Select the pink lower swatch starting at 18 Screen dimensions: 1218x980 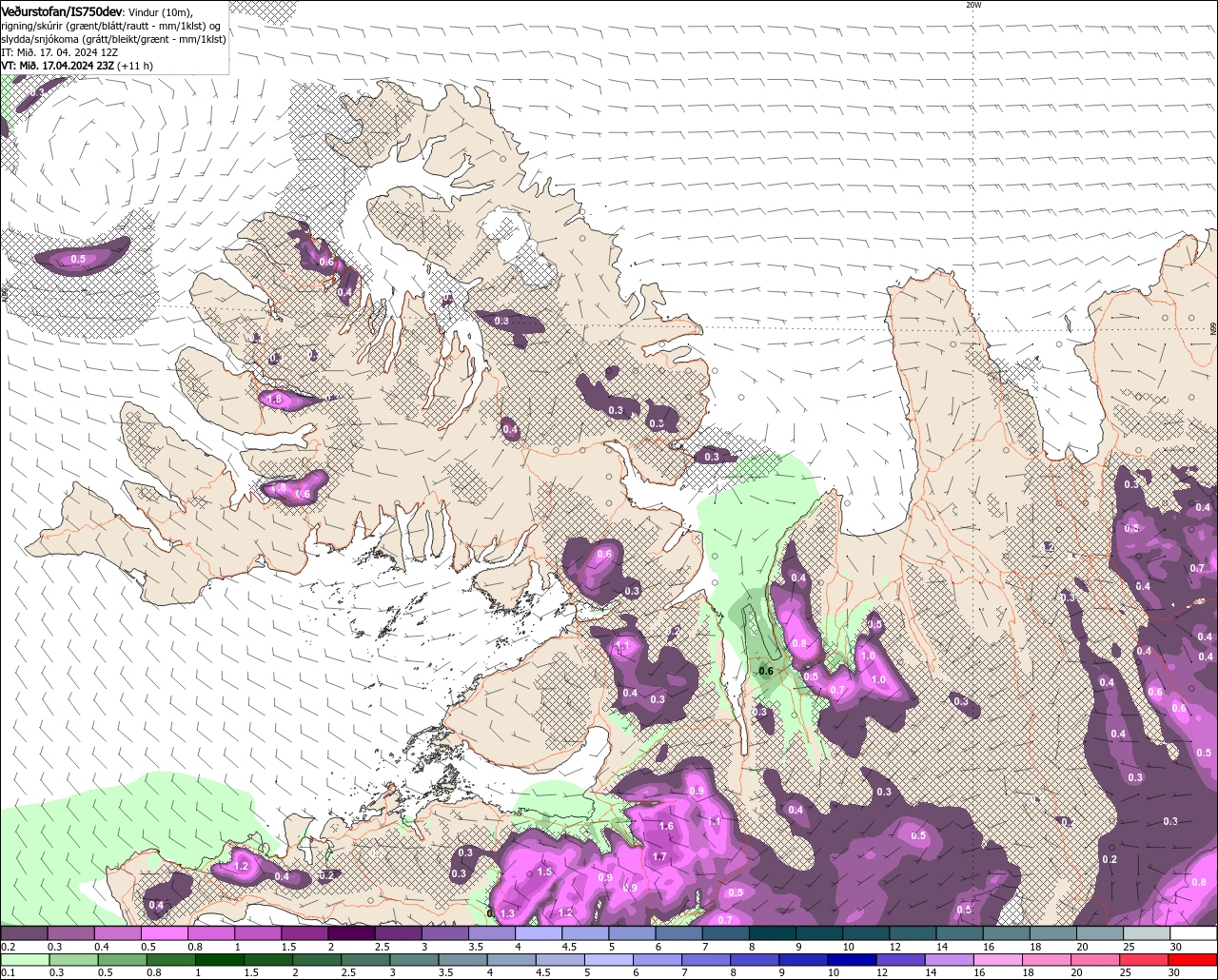[x=1048, y=960]
